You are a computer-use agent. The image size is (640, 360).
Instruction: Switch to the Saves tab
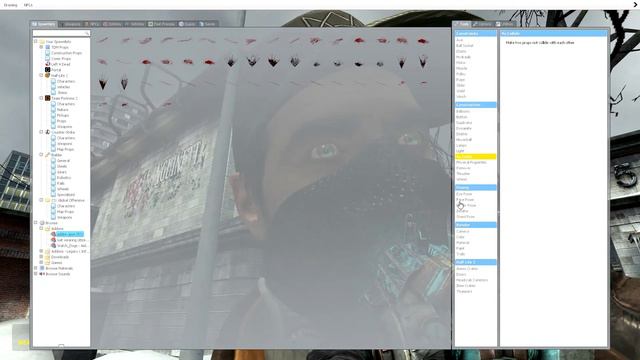coord(207,24)
